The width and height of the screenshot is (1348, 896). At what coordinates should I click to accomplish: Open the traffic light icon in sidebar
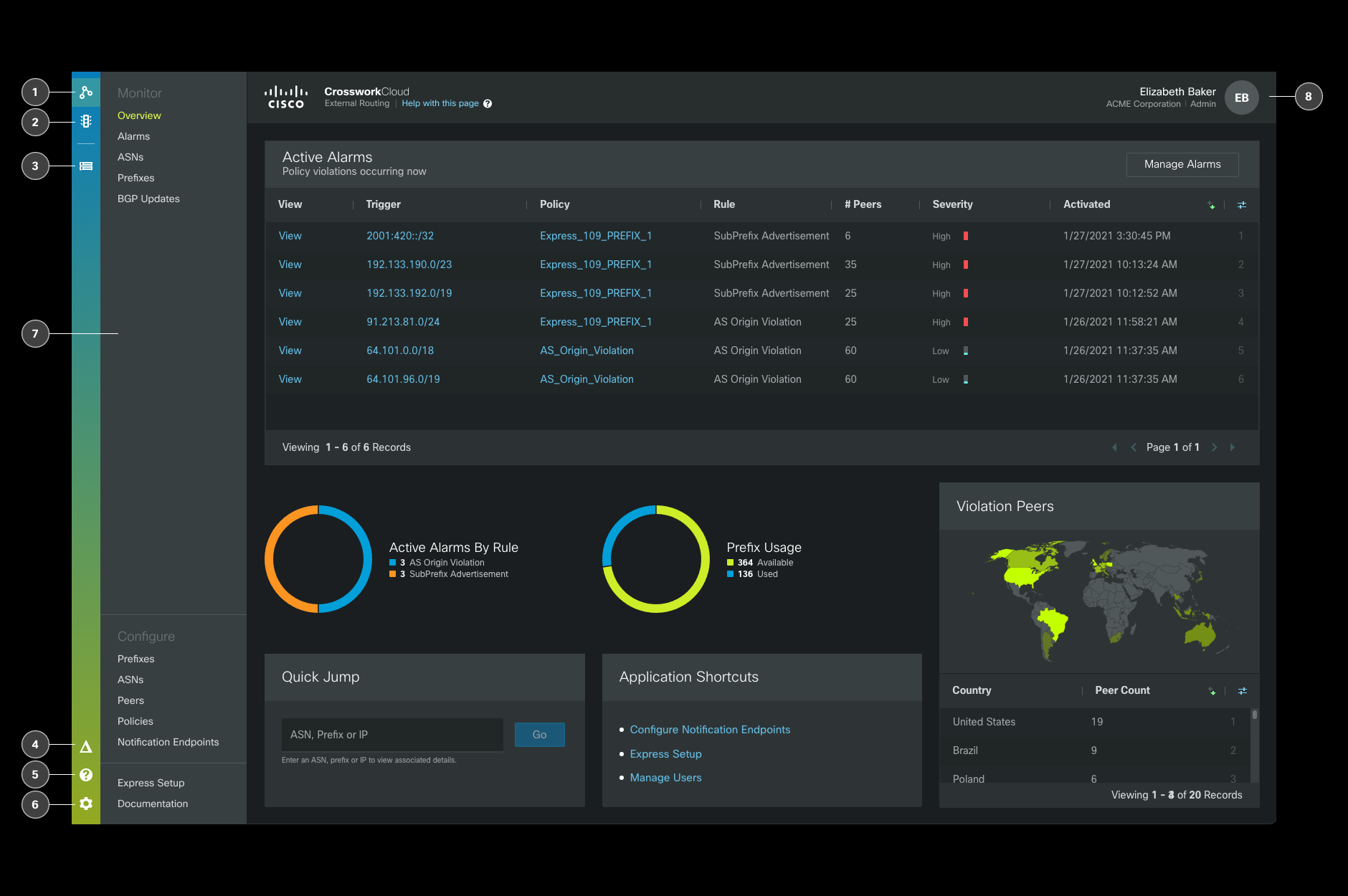click(86, 121)
